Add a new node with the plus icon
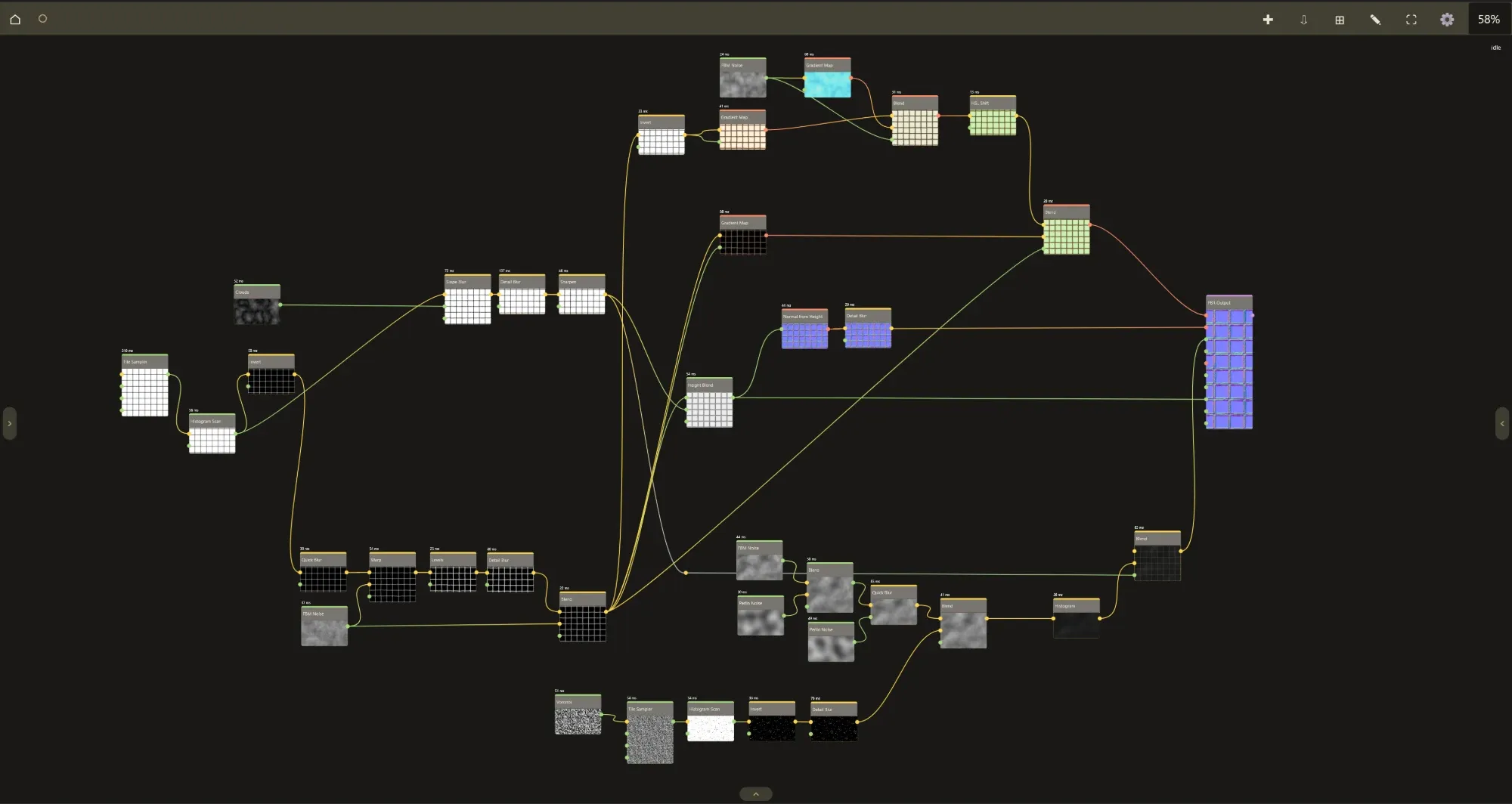 (1268, 20)
